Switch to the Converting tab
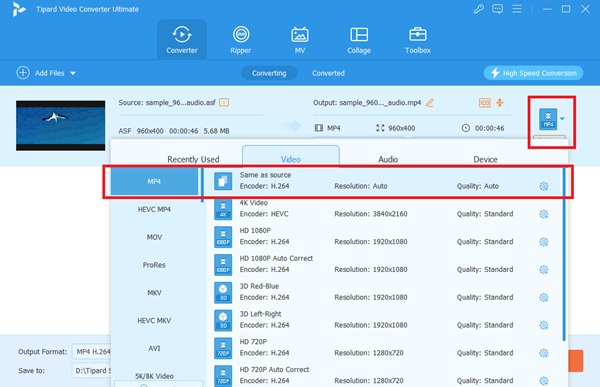Image resolution: width=600 pixels, height=387 pixels. tap(269, 73)
